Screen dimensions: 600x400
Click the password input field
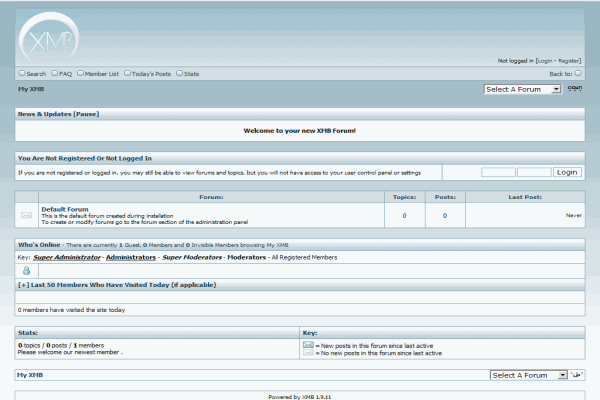point(533,172)
